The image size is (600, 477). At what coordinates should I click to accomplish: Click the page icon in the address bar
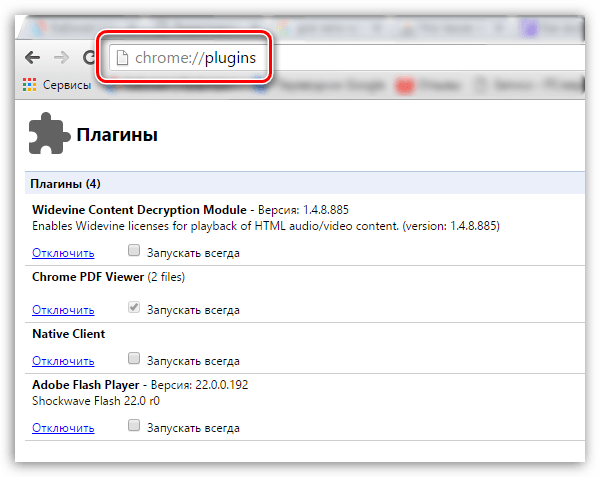(122, 58)
